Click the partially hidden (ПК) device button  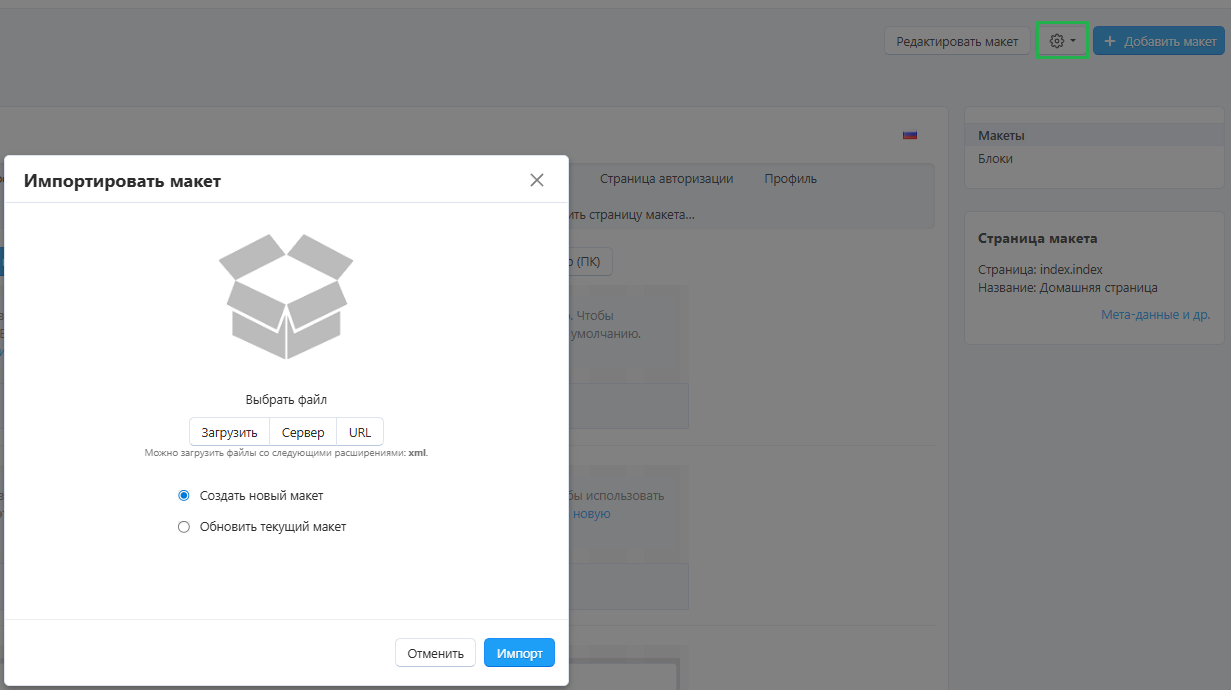tap(590, 262)
